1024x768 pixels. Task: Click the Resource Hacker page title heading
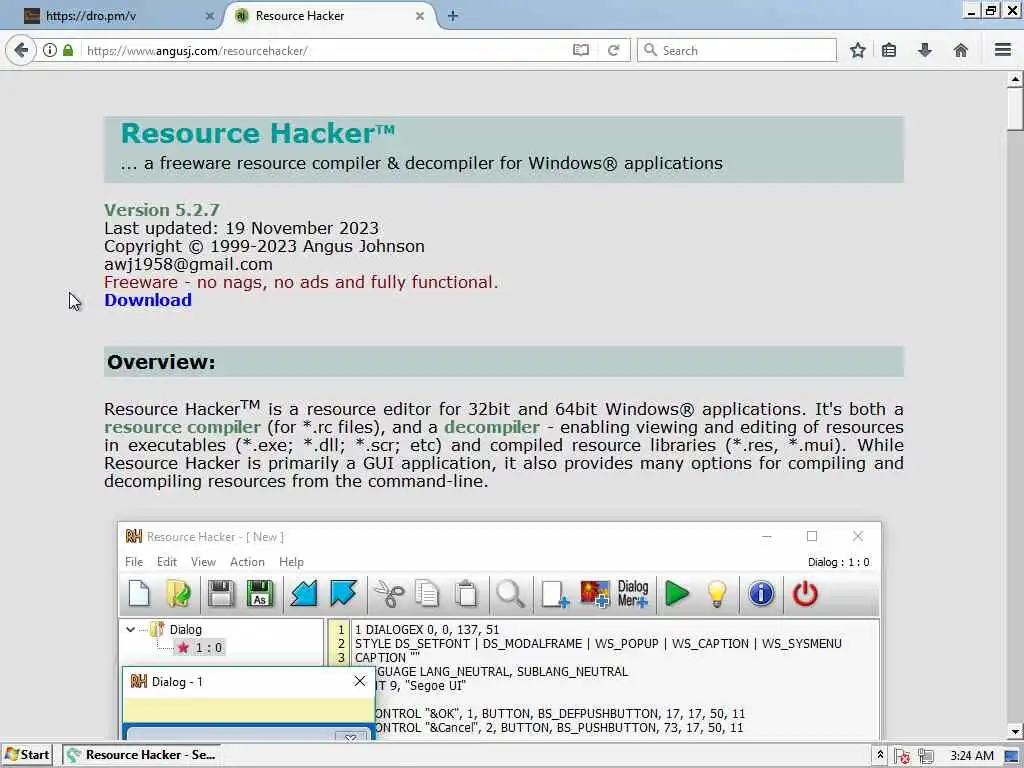pyautogui.click(x=258, y=133)
